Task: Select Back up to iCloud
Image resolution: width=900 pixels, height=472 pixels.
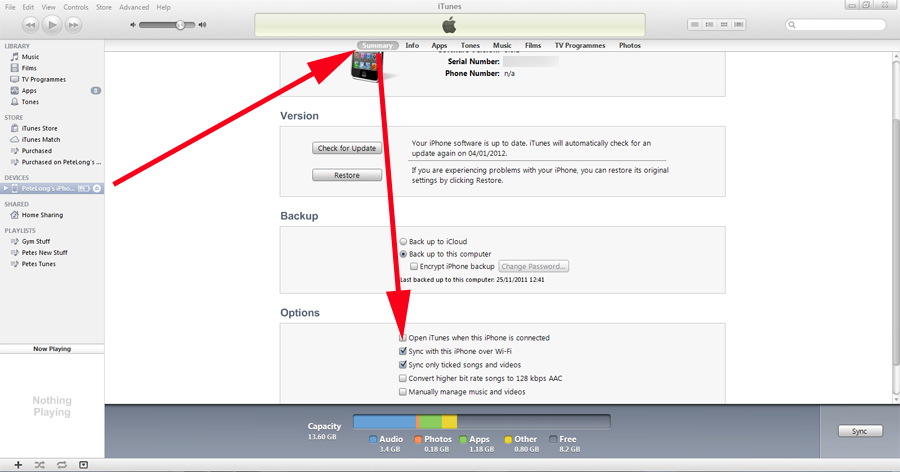Action: 404,242
